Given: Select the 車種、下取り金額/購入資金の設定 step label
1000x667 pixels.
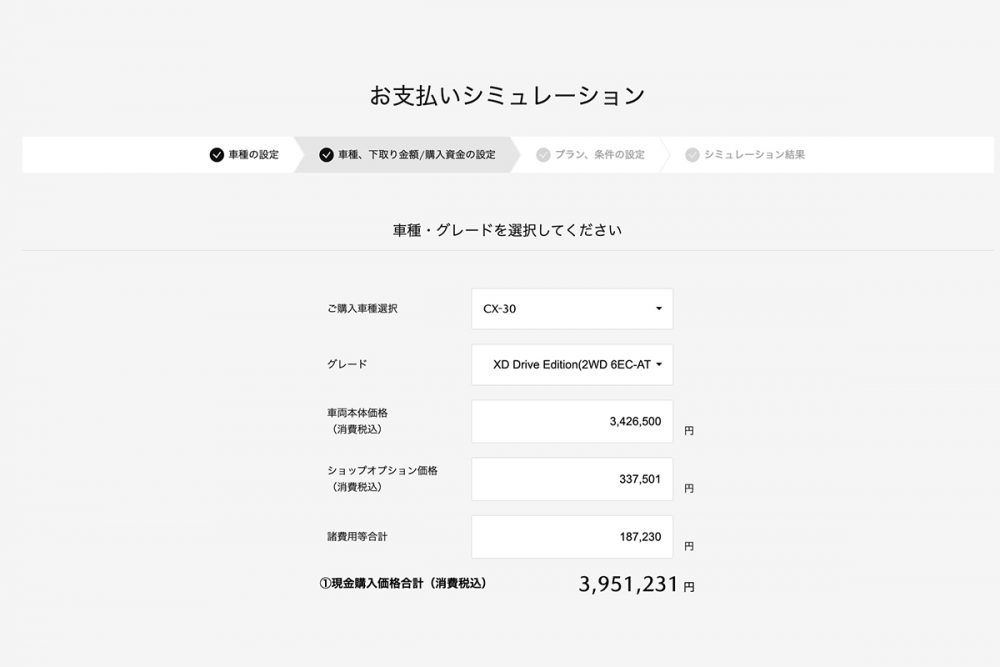Looking at the screenshot, I should point(417,155).
